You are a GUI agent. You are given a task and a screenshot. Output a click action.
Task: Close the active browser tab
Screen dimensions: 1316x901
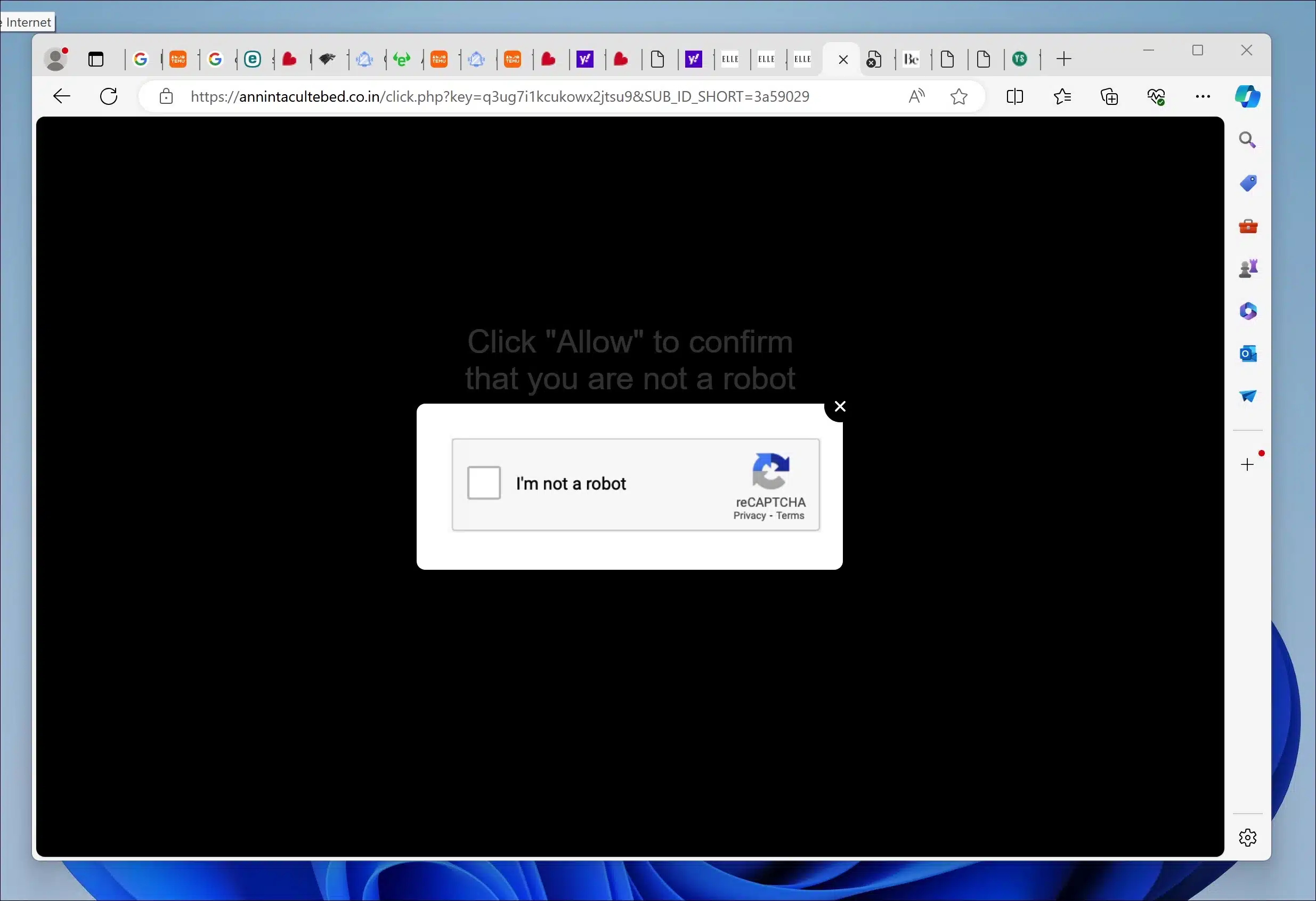(842, 60)
